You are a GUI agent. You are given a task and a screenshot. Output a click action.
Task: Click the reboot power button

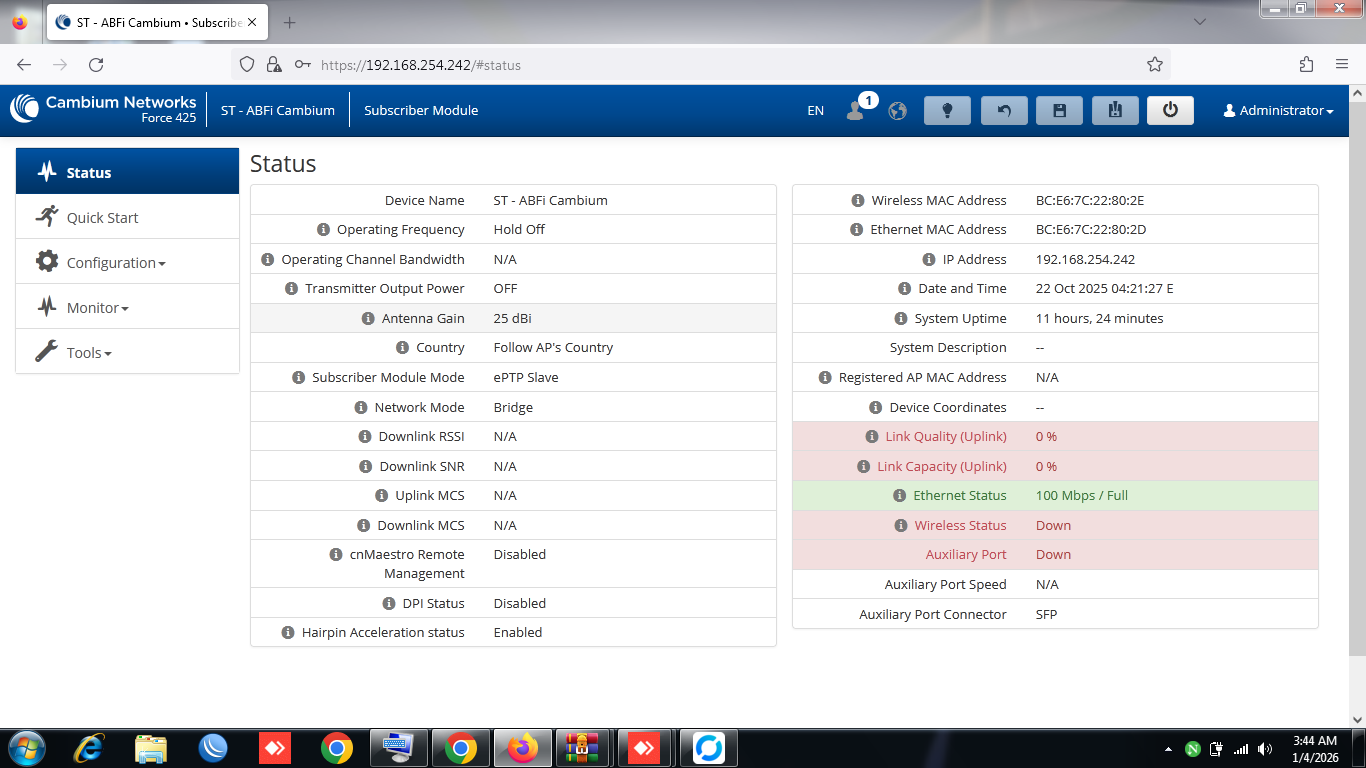point(1170,111)
